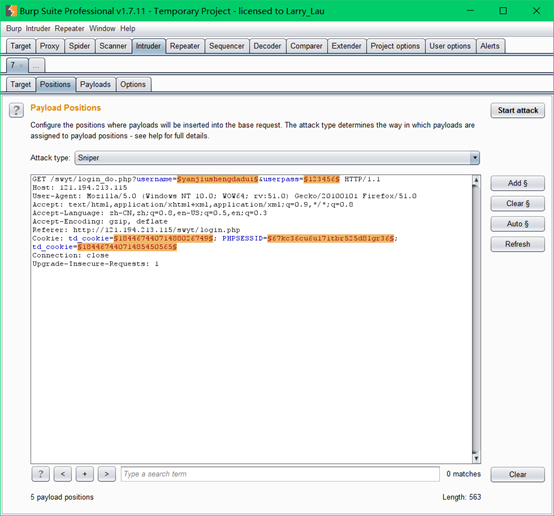The height and width of the screenshot is (516, 554).
Task: Select the Intruder main tab
Action: pos(148,46)
